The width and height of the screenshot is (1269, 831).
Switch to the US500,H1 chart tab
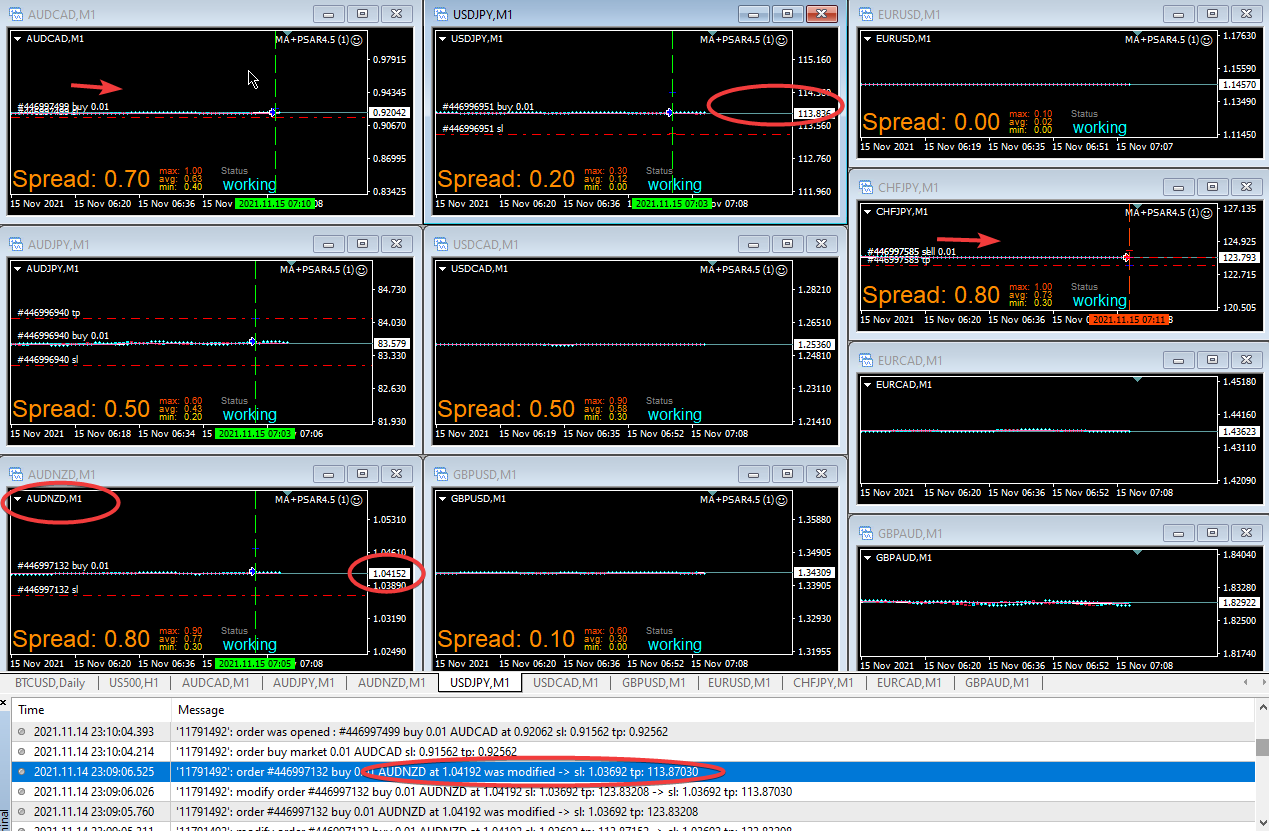click(134, 683)
